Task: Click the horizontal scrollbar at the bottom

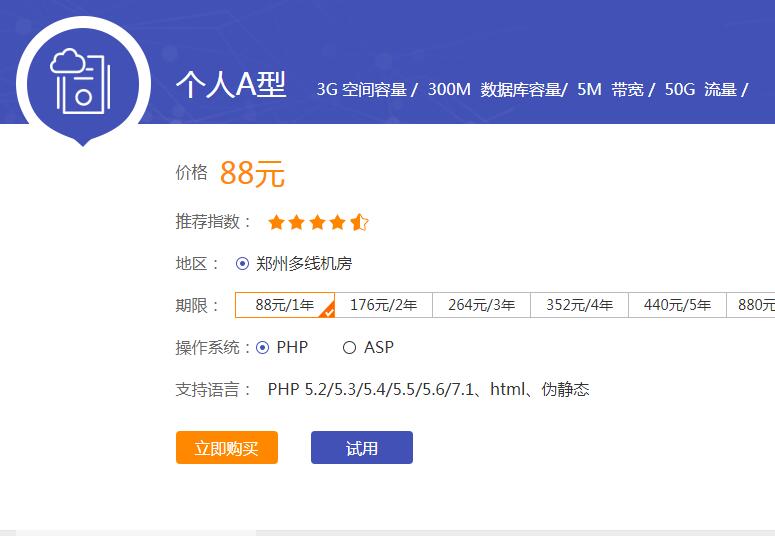Action: point(136,532)
